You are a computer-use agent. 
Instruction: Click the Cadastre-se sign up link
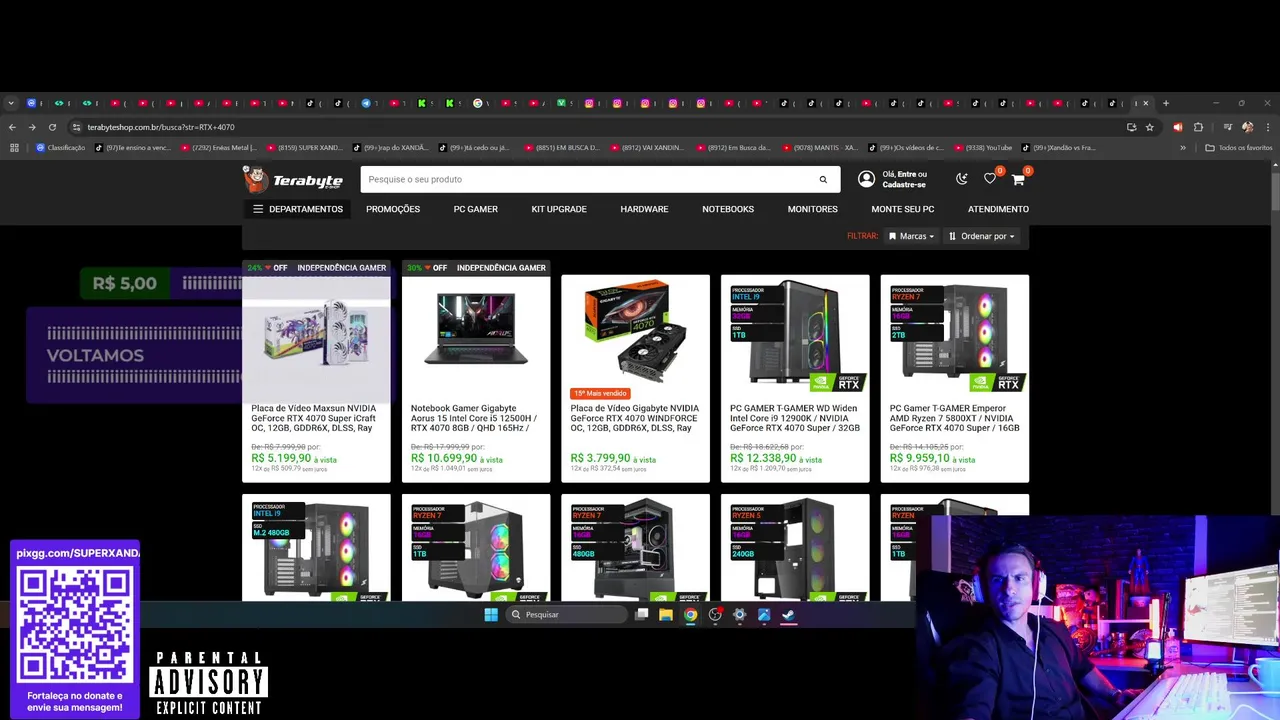[x=904, y=185]
